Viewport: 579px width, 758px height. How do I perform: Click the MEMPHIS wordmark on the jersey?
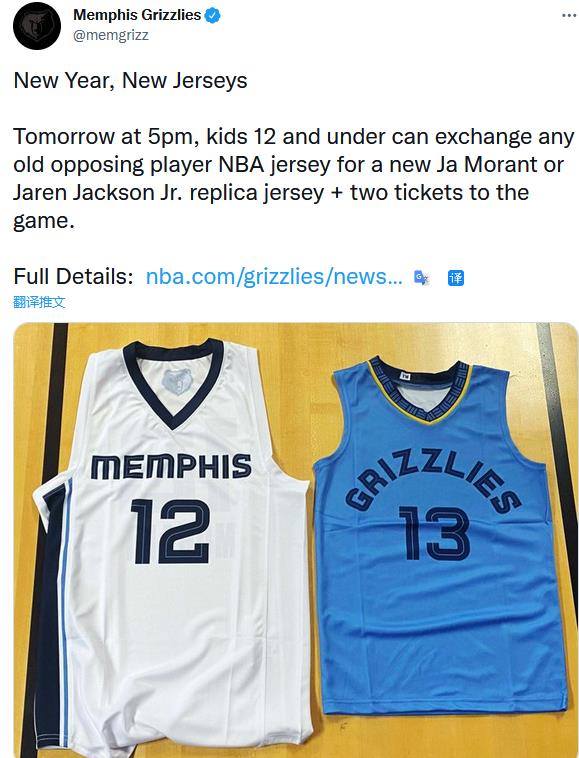(x=172, y=466)
